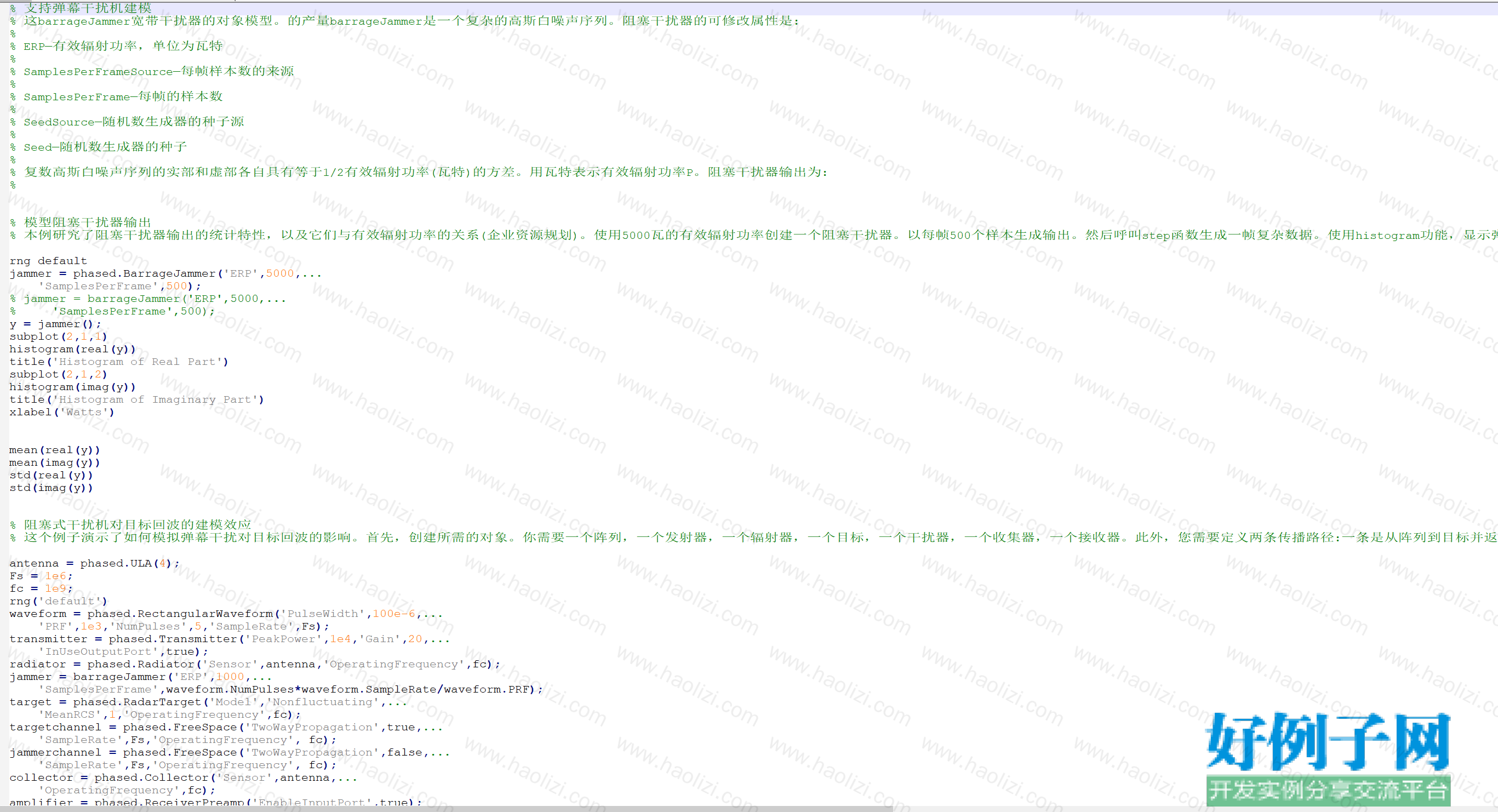Click the "'MeanRCS',1,'OperatingFrequency',fc);" line

pos(170,714)
